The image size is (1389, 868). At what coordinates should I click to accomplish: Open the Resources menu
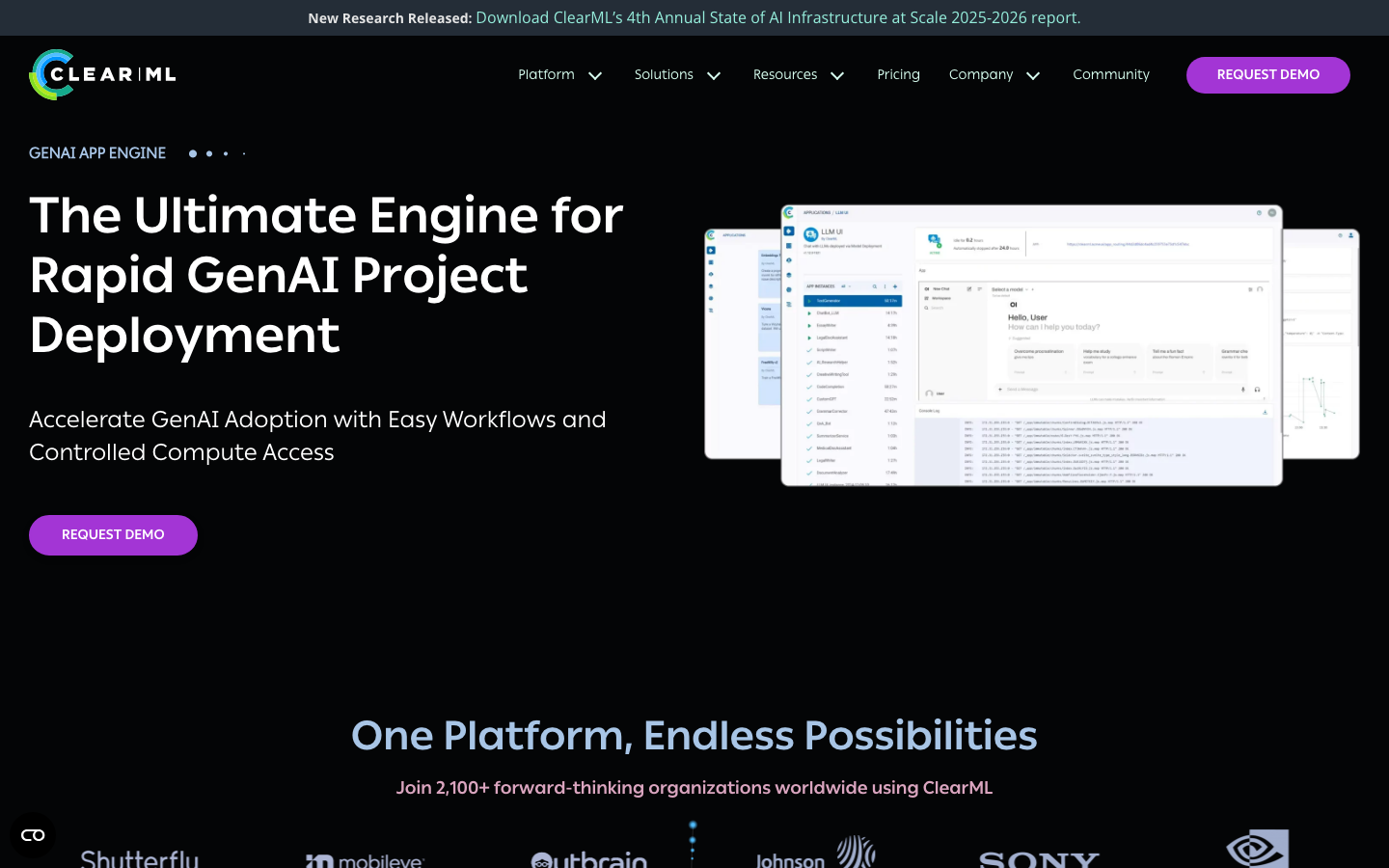point(785,75)
